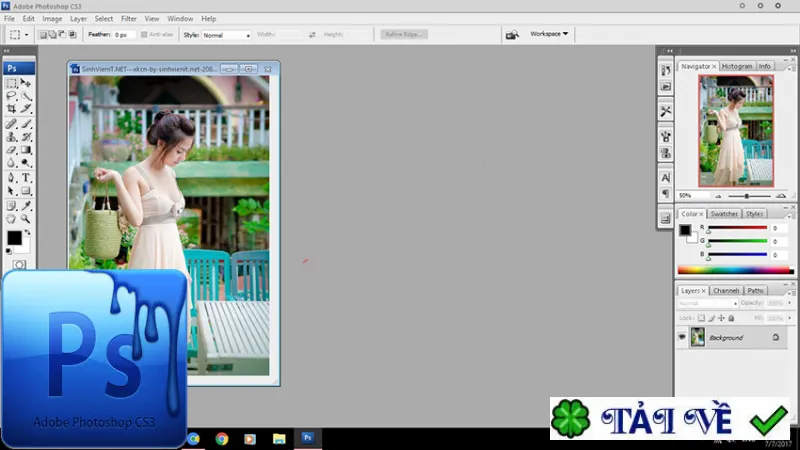
Task: Open the layer blend mode dropdown
Action: (x=708, y=303)
